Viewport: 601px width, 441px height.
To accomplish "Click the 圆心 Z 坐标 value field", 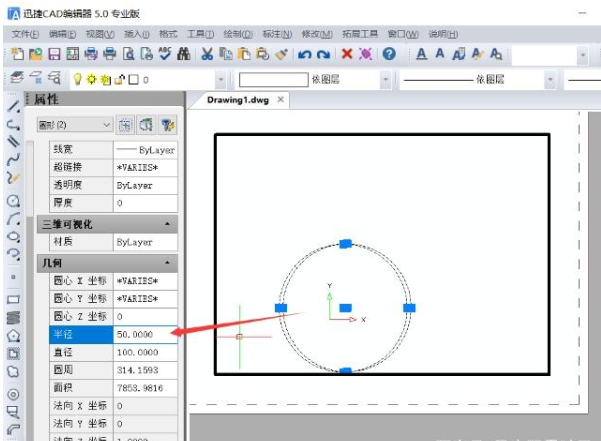I will 145,316.
